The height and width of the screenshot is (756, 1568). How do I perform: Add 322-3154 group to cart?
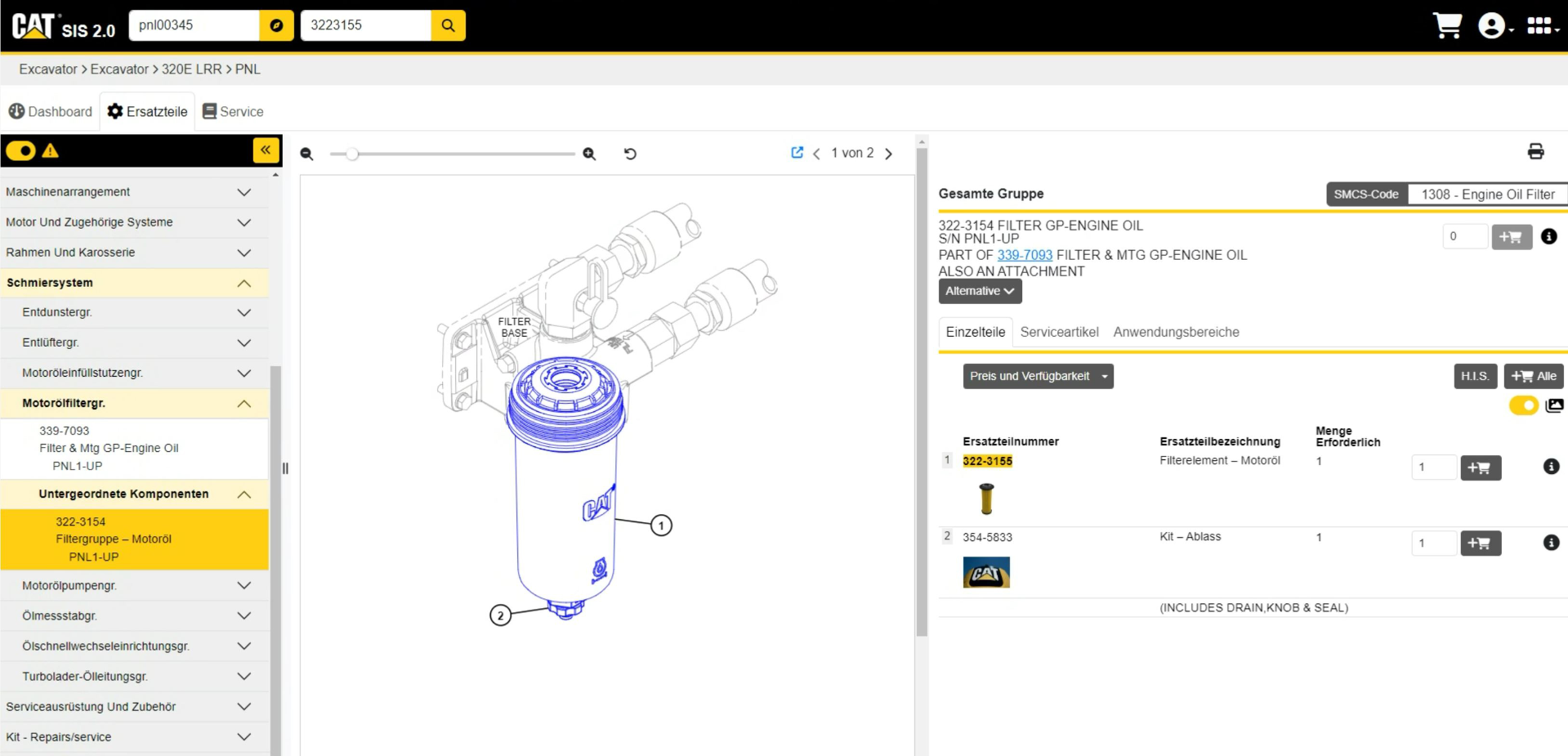click(1512, 237)
